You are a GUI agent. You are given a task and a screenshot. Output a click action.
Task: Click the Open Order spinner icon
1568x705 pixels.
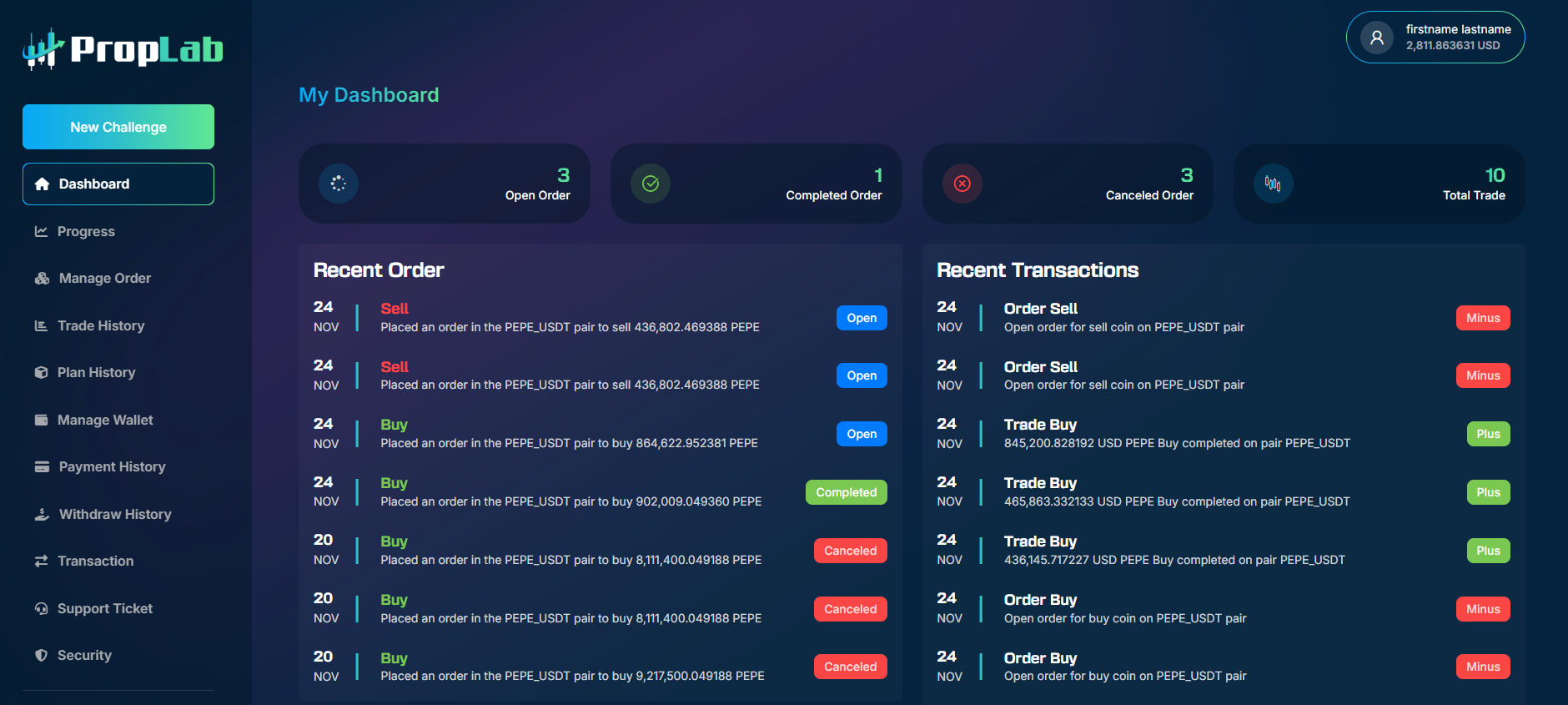(338, 184)
